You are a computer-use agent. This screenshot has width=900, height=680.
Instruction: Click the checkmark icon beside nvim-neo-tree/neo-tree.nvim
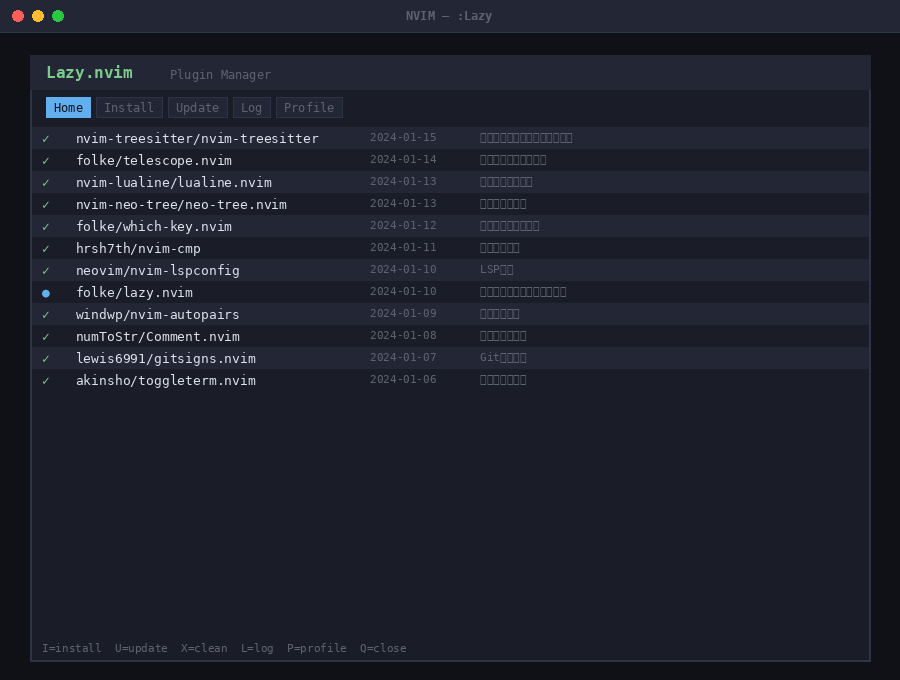(x=46, y=204)
